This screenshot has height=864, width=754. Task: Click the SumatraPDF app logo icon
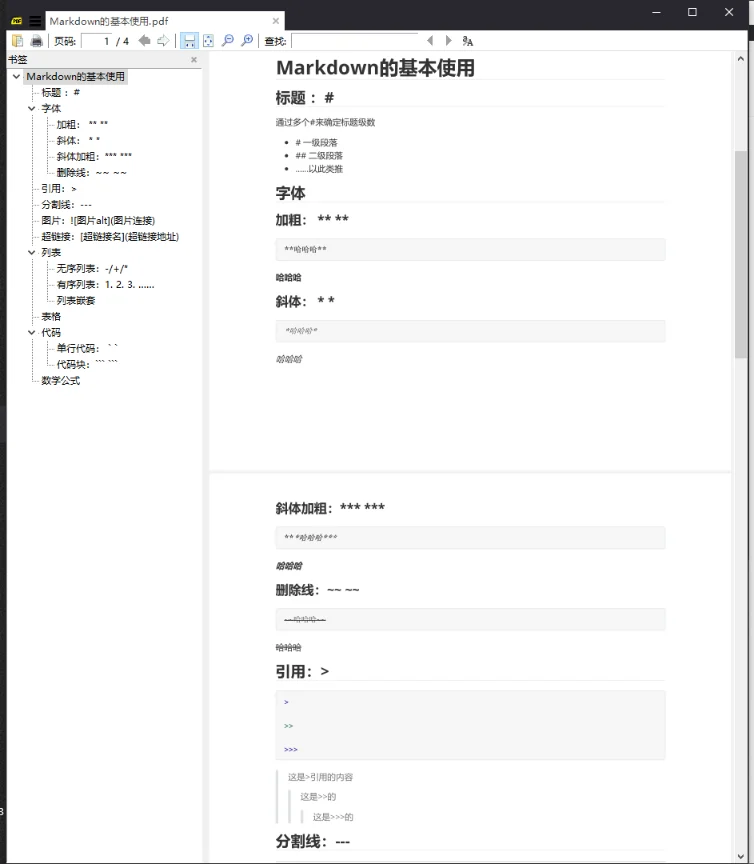pyautogui.click(x=17, y=21)
